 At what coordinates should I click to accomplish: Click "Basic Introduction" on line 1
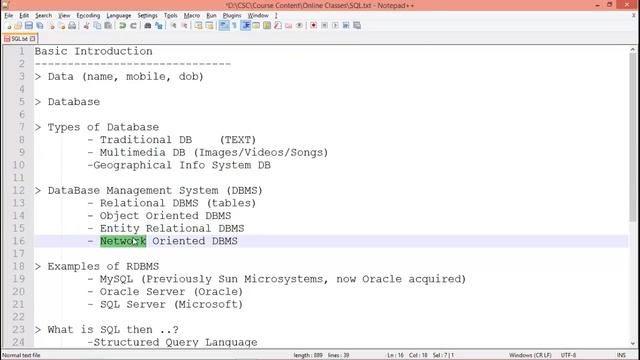pyautogui.click(x=93, y=51)
